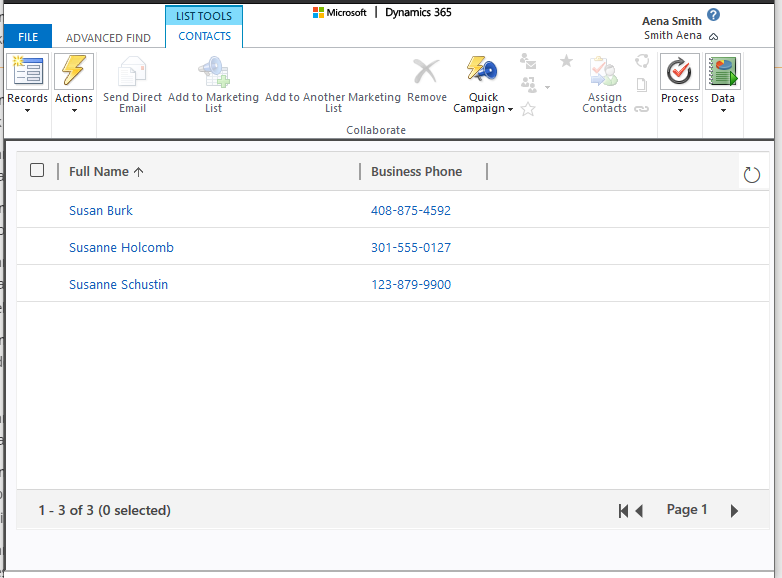The width and height of the screenshot is (782, 578).
Task: Sort by Business Phone column header
Action: [416, 172]
